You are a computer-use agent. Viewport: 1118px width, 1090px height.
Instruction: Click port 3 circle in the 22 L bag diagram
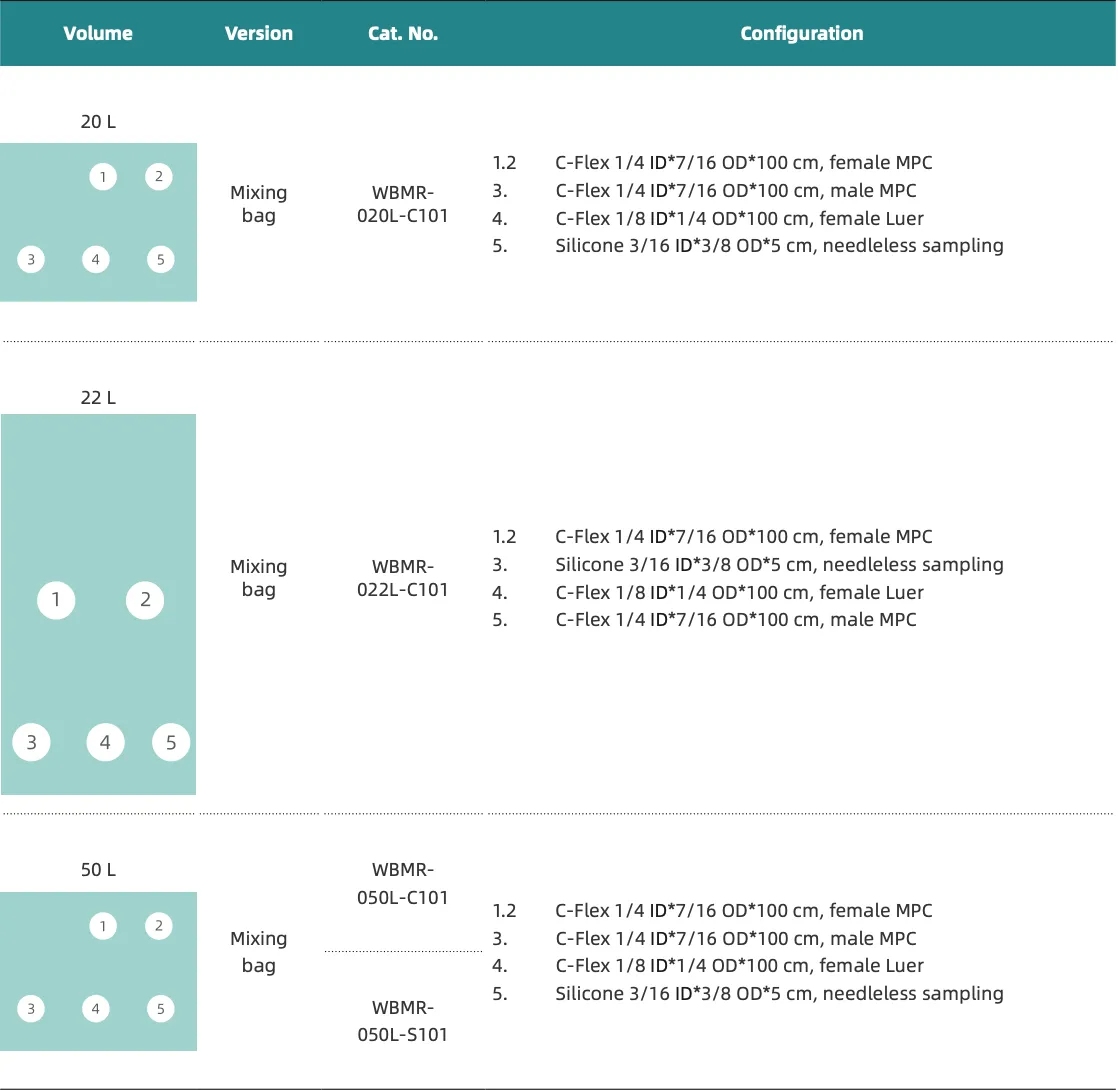pyautogui.click(x=31, y=742)
